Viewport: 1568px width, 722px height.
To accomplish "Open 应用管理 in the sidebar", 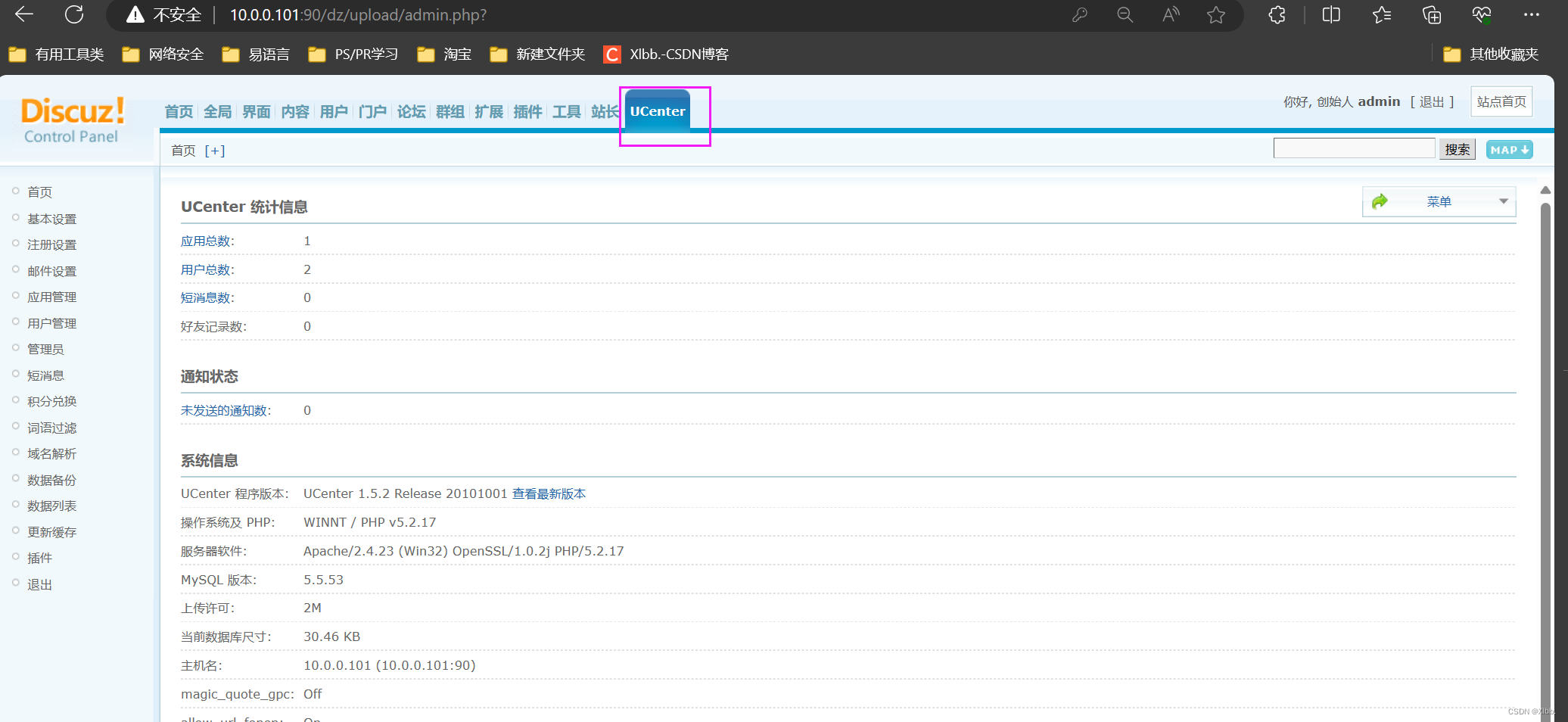I will 52,297.
